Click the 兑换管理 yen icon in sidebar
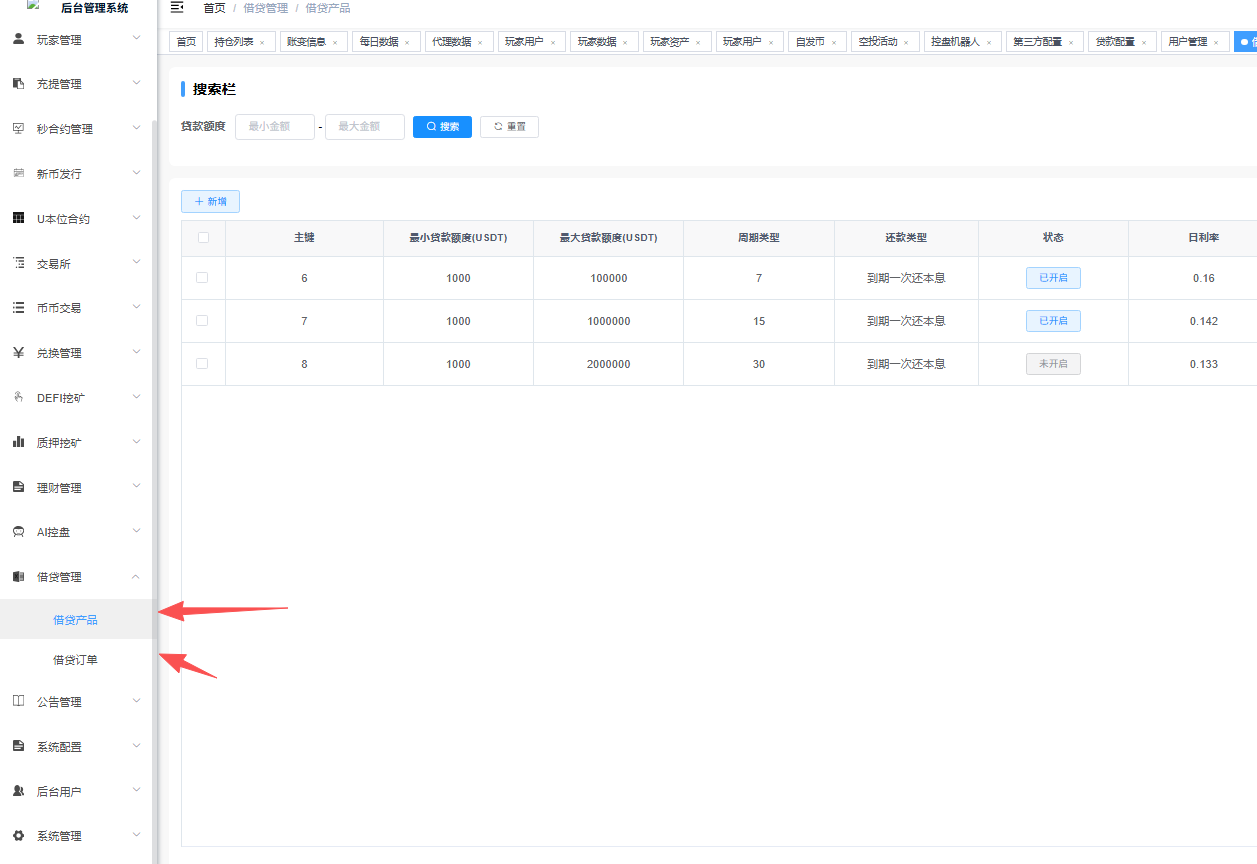1257x864 pixels. 18,353
